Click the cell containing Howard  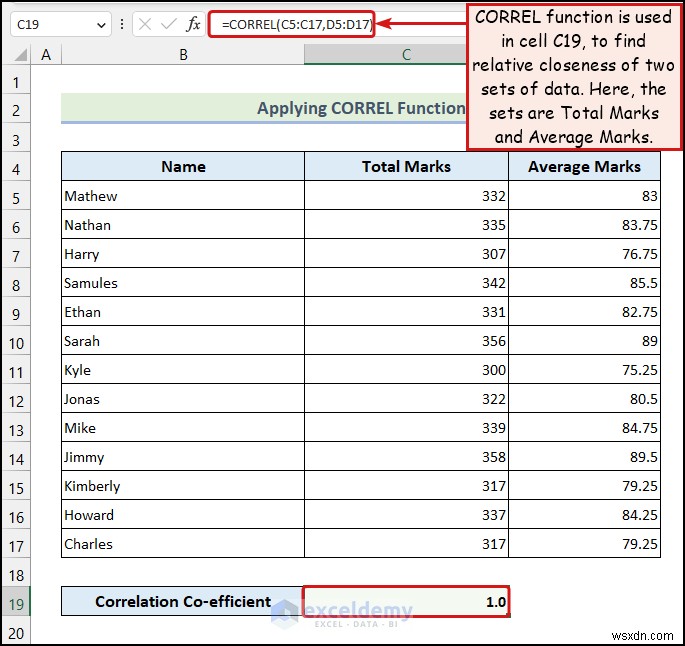coord(183,515)
